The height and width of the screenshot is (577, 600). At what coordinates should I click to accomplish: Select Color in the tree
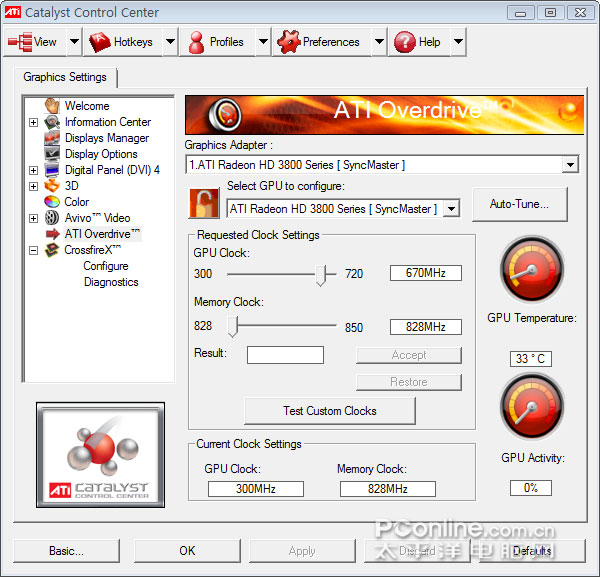click(77, 202)
